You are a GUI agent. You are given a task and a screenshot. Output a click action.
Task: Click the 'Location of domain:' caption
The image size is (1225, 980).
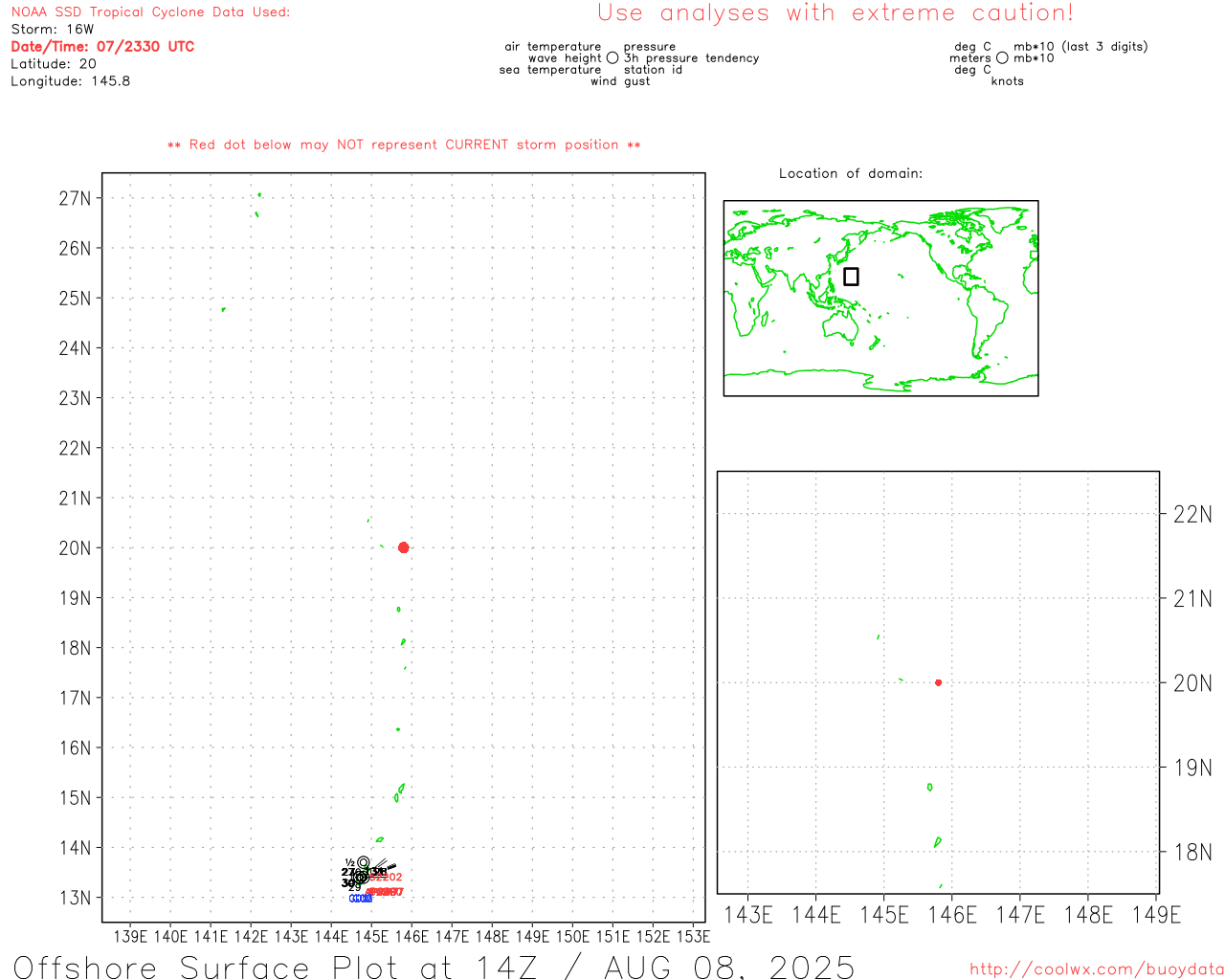pyautogui.click(x=851, y=173)
